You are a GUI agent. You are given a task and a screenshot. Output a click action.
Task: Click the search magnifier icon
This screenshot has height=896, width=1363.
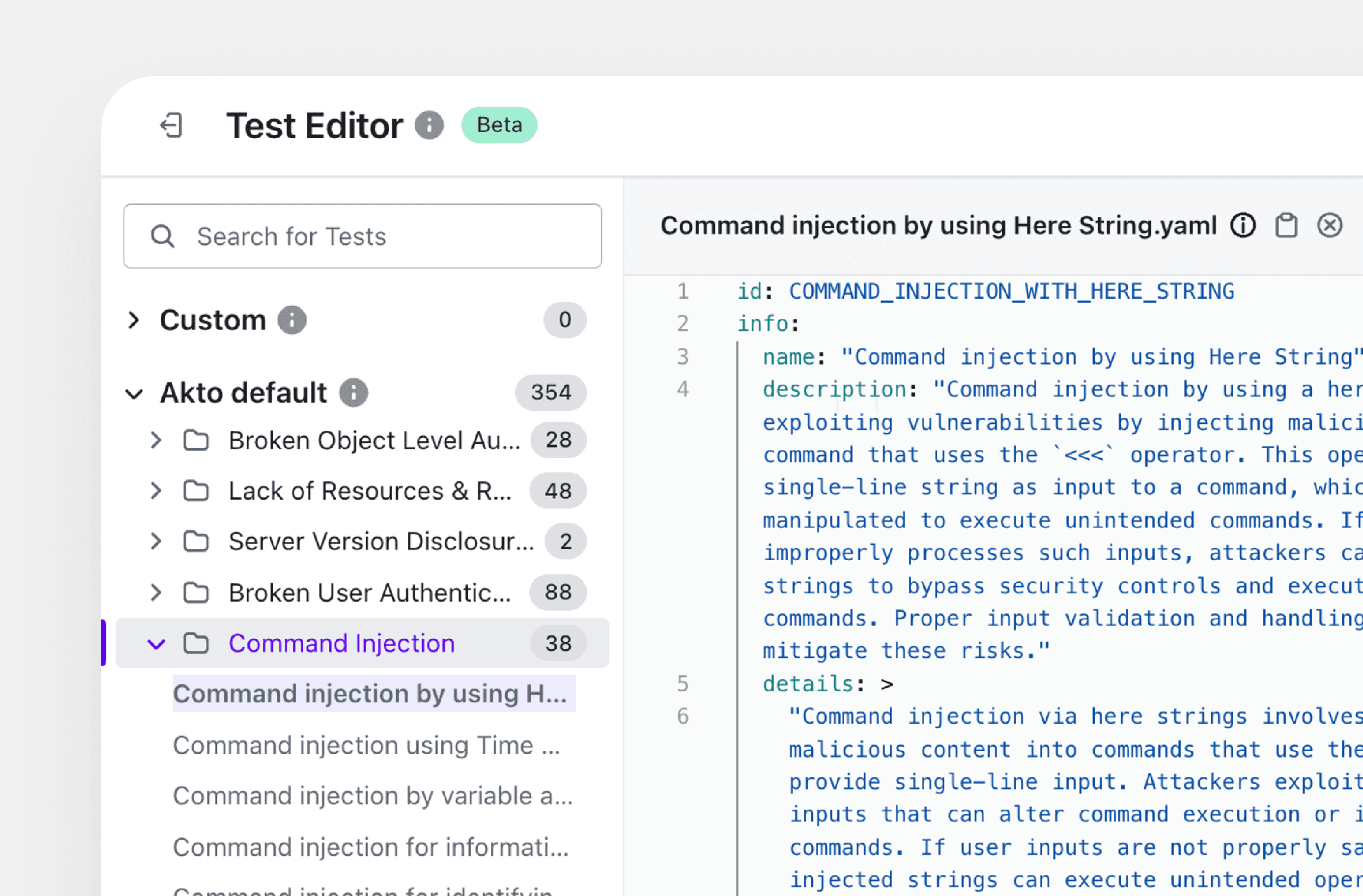pyautogui.click(x=163, y=236)
